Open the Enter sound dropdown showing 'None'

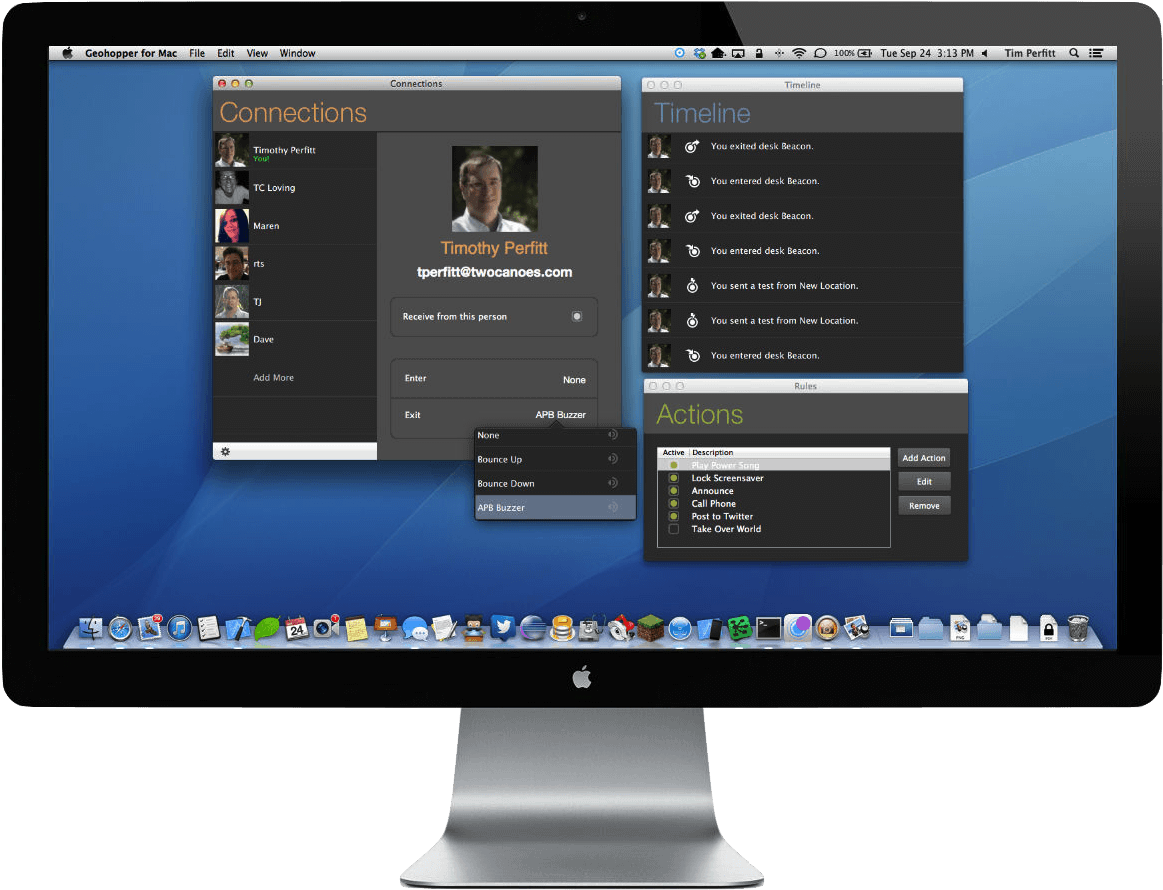tap(573, 379)
